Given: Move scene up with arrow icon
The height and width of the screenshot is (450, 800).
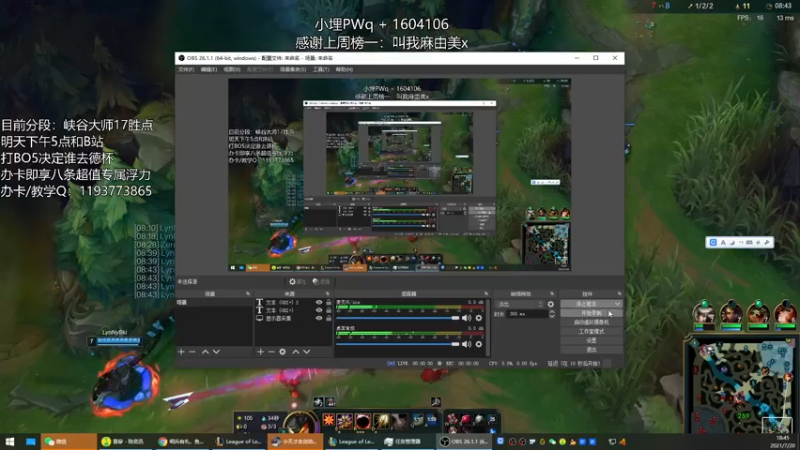Looking at the screenshot, I should click(x=205, y=352).
